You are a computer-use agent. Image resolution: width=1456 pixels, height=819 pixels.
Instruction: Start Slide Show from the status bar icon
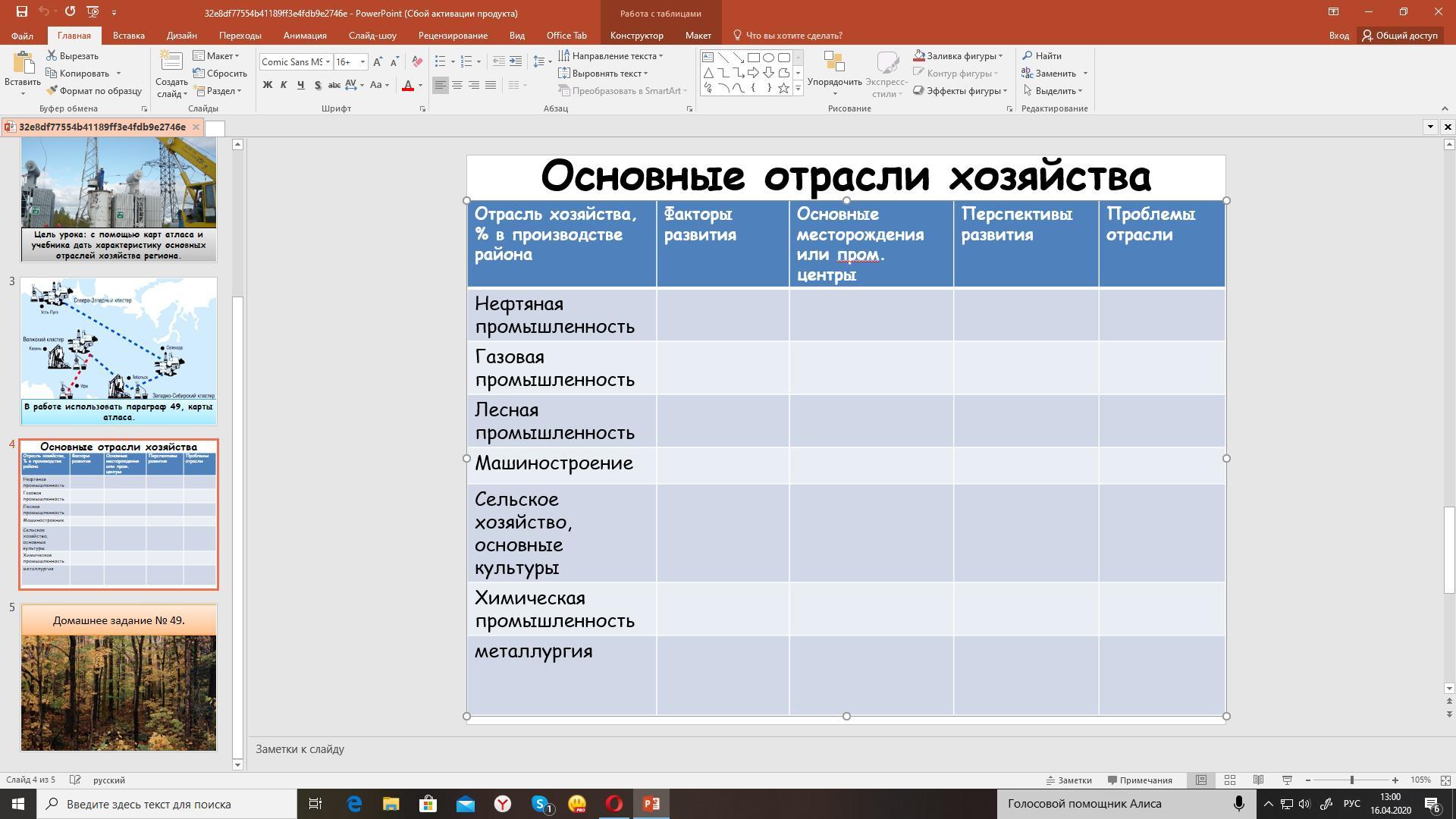click(1287, 780)
